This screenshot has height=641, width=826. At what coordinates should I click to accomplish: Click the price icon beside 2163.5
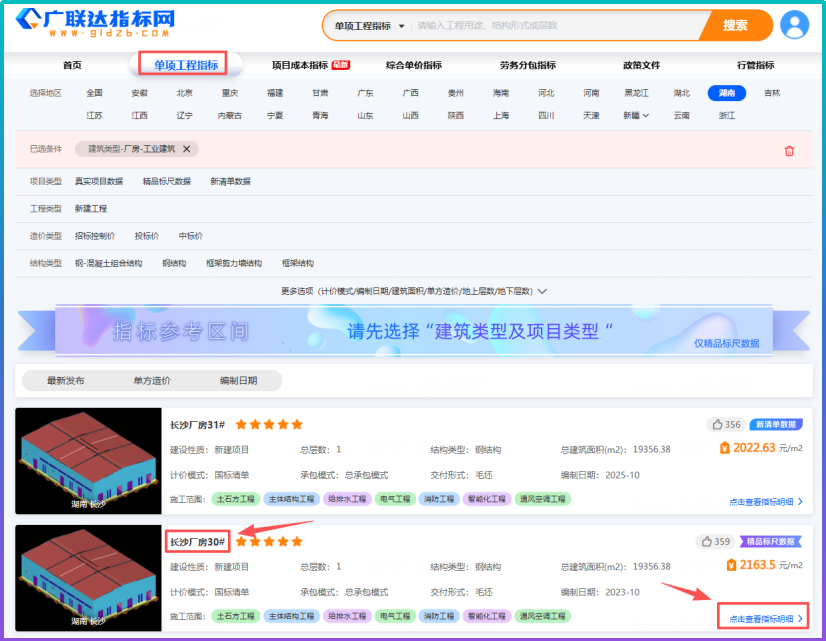pos(731,565)
